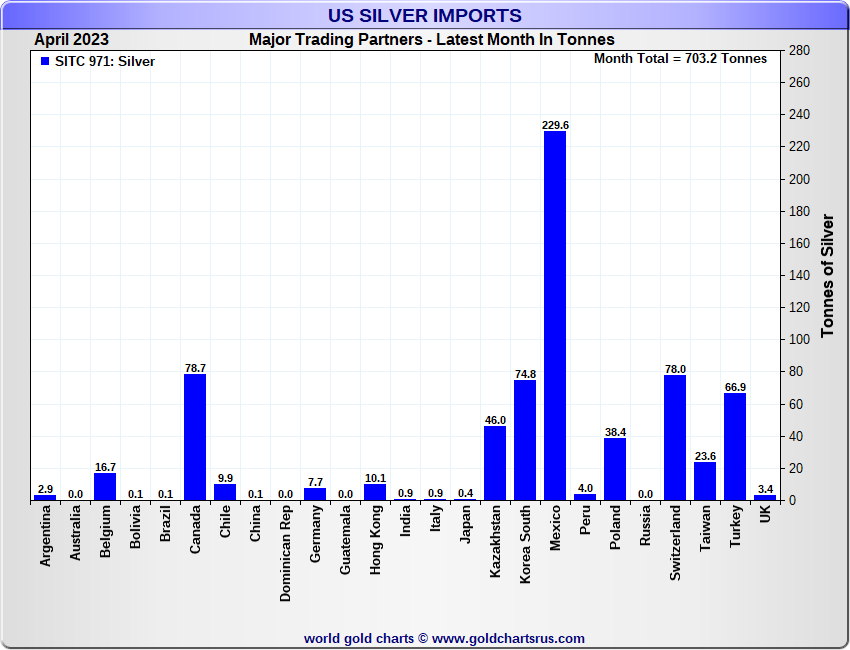Image resolution: width=850 pixels, height=650 pixels.
Task: Click the 'Dominican Rep' axis label
Action: tap(286, 554)
